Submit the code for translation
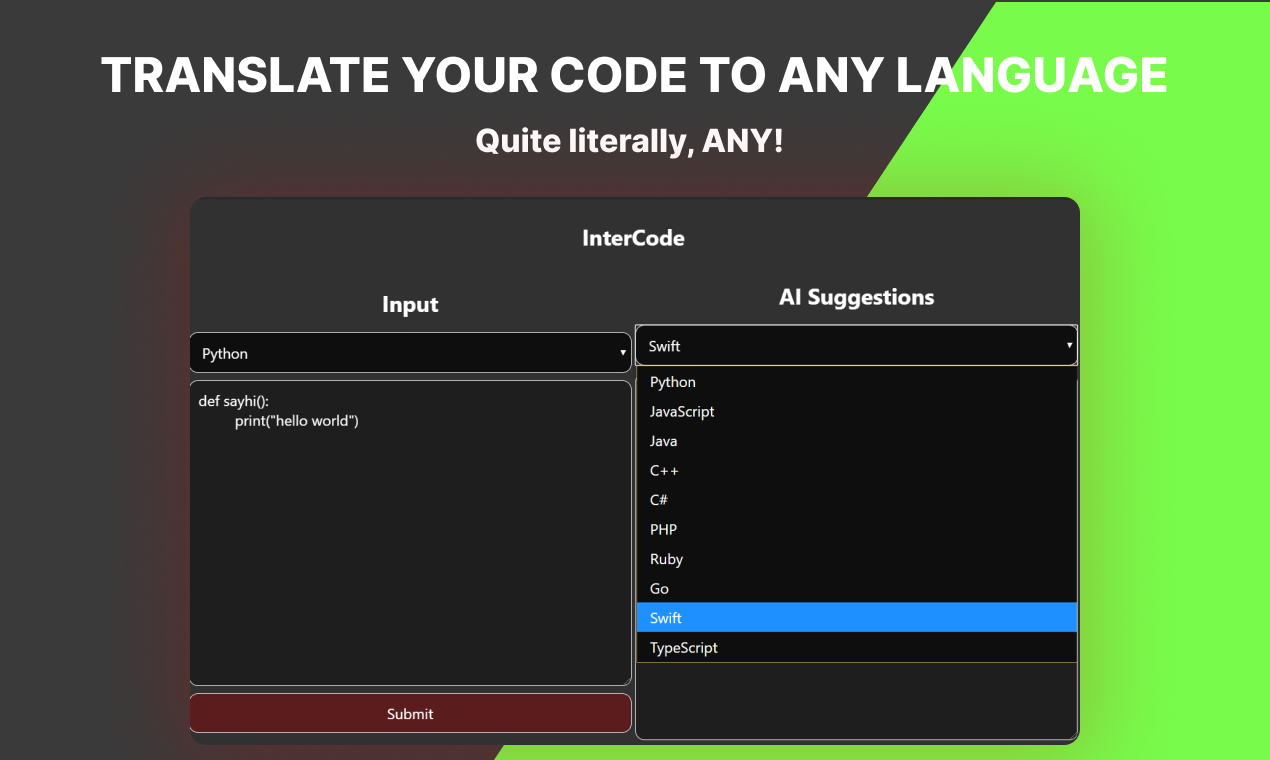 click(x=410, y=713)
